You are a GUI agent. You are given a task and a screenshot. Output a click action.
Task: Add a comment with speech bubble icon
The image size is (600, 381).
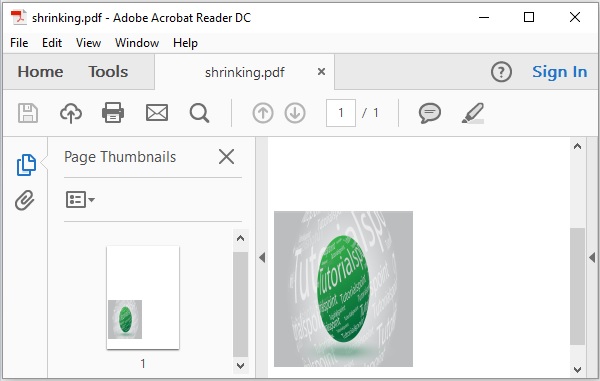click(x=430, y=113)
